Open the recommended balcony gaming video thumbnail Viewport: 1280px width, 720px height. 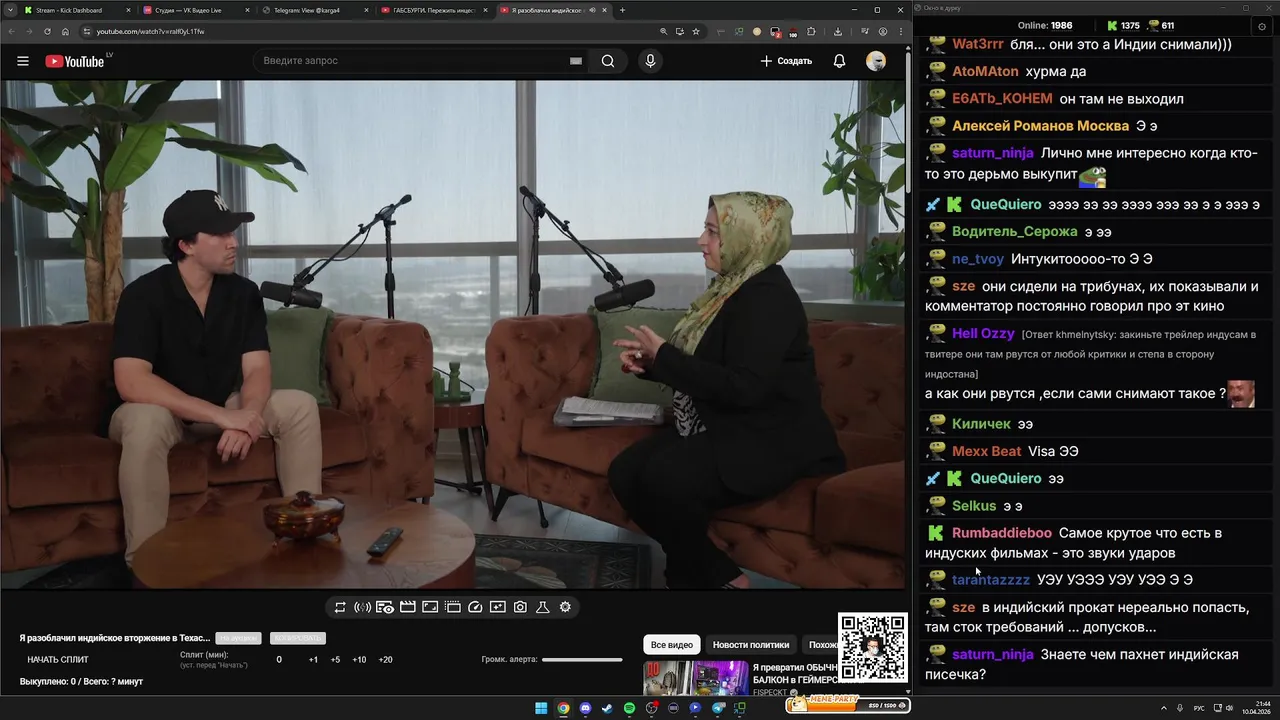(x=696, y=678)
